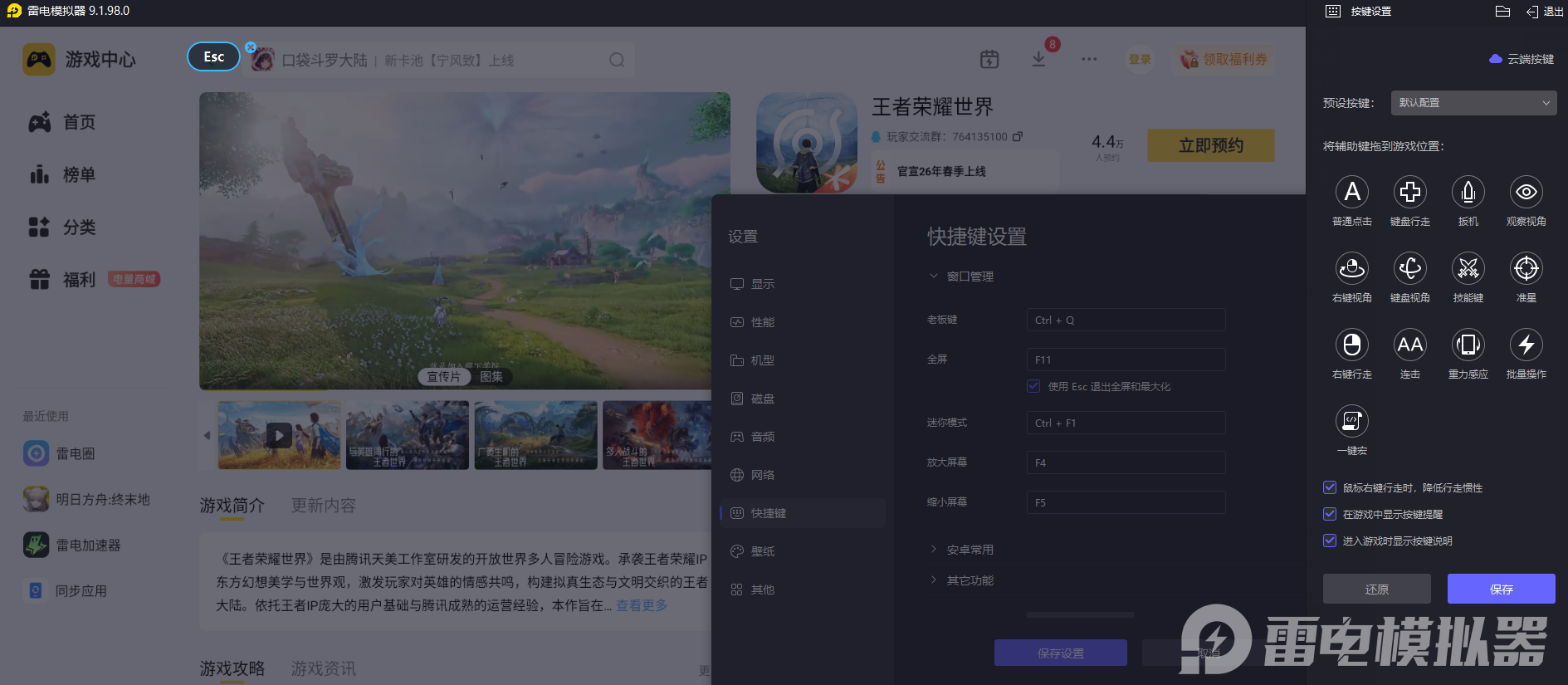1568x685 pixels.
Task: Select the 一键宏 macro icon
Action: tap(1351, 422)
